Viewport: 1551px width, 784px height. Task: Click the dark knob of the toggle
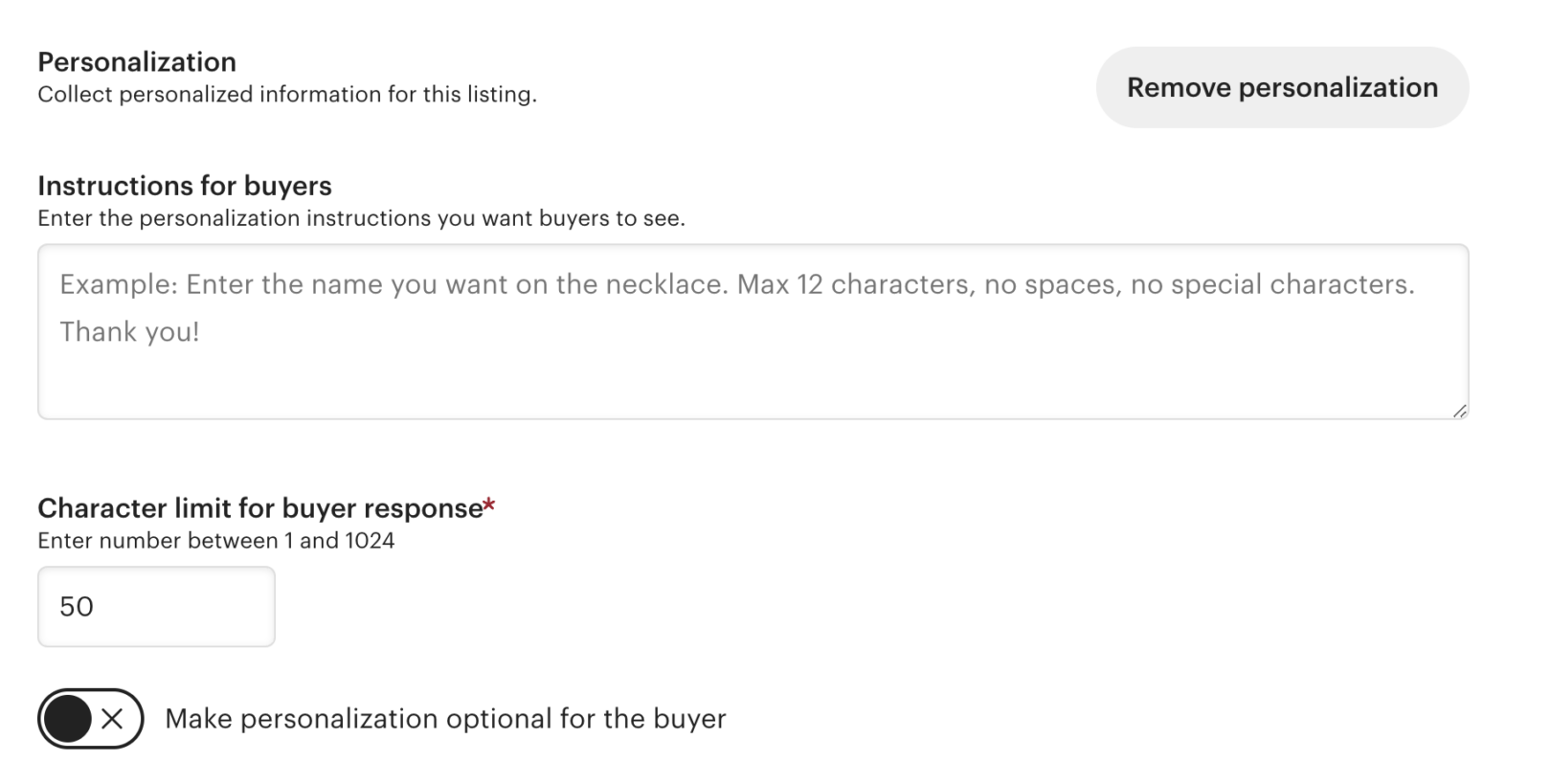[67, 719]
